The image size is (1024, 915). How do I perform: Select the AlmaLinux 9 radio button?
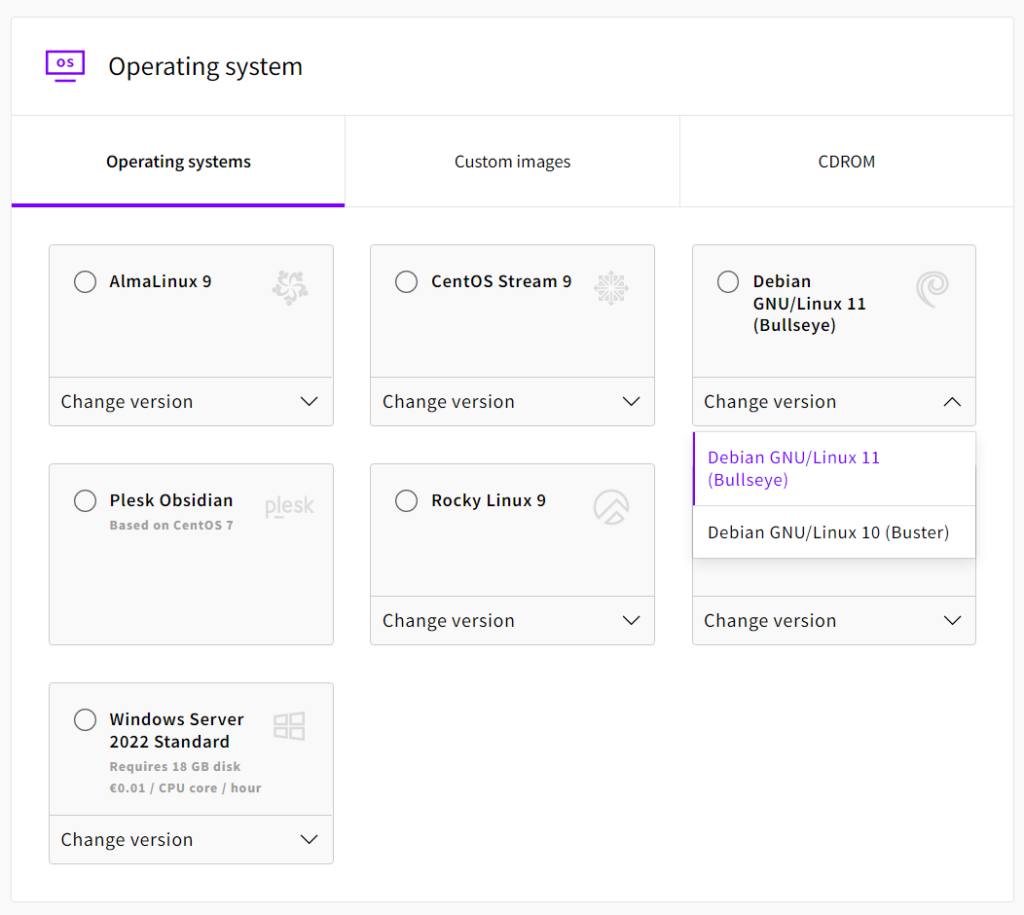(85, 282)
